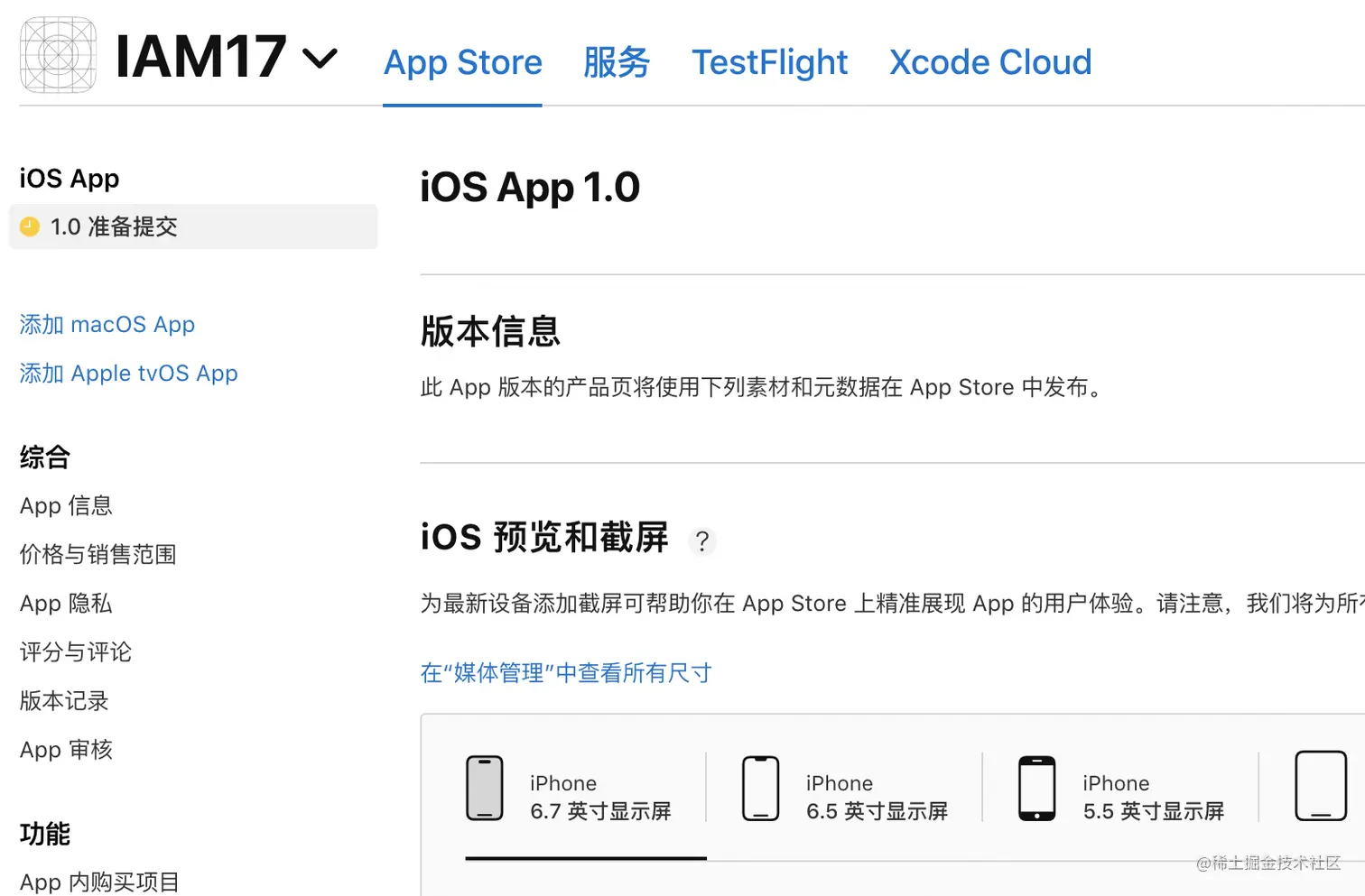Open 价格与销售范围 in the sidebar
This screenshot has height=896, width=1365.
(98, 554)
